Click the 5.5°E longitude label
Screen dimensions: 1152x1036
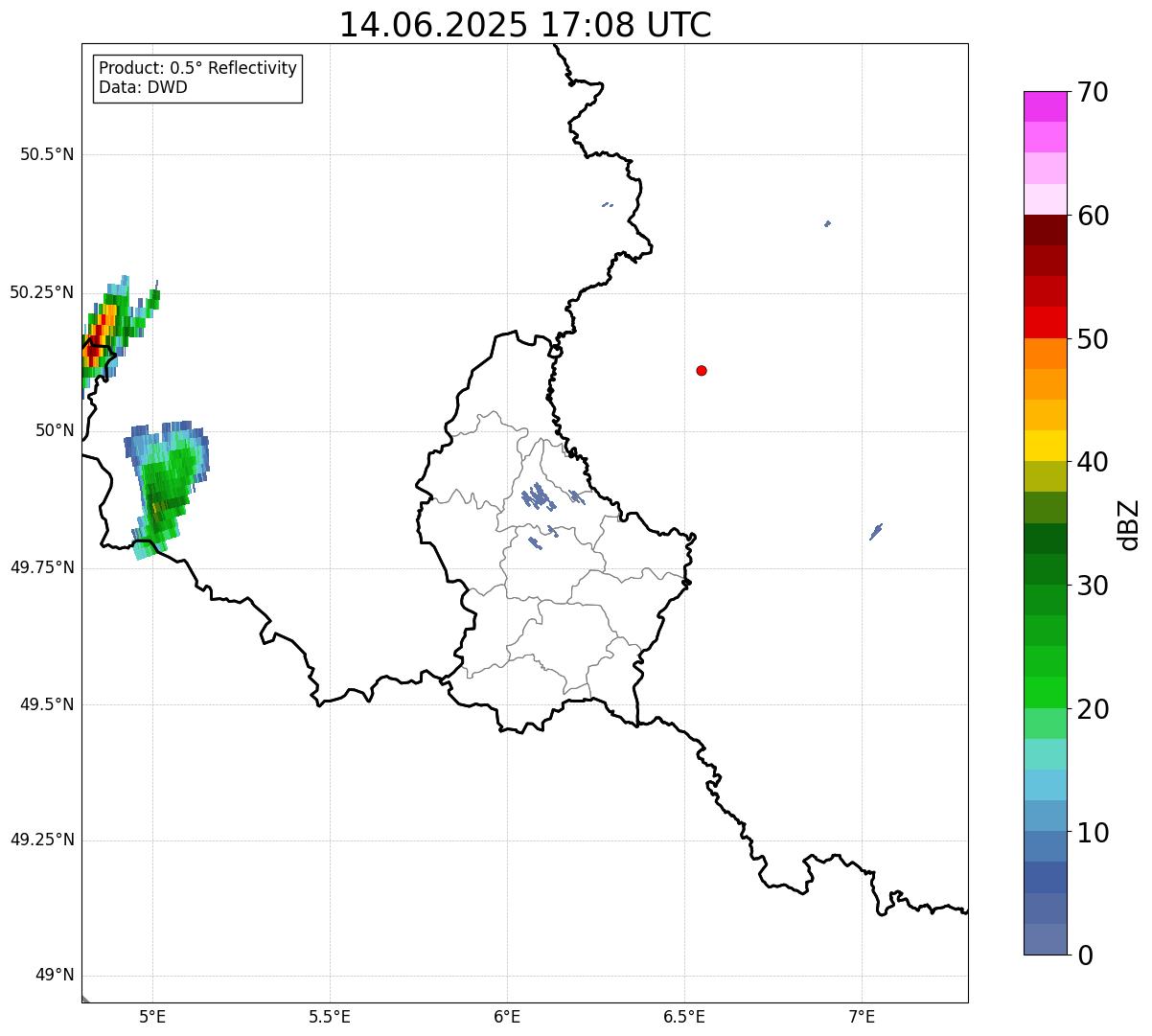click(330, 1016)
